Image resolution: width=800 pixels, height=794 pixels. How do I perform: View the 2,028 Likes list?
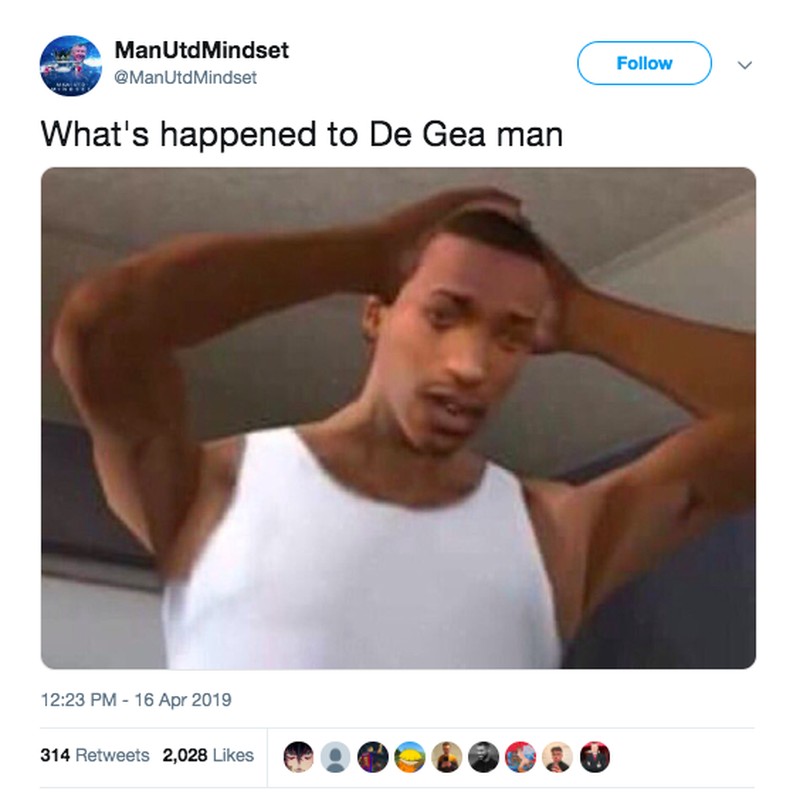point(208,755)
